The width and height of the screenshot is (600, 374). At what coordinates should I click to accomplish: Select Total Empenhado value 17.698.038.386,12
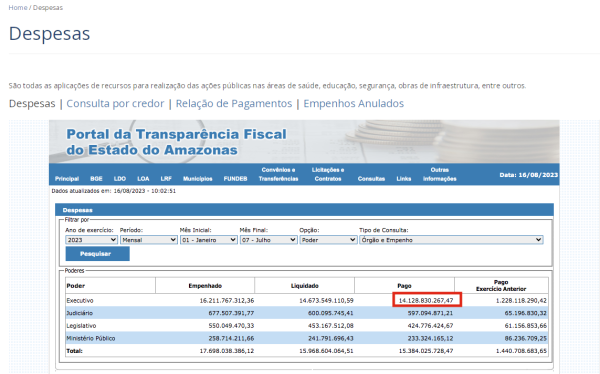(x=227, y=351)
